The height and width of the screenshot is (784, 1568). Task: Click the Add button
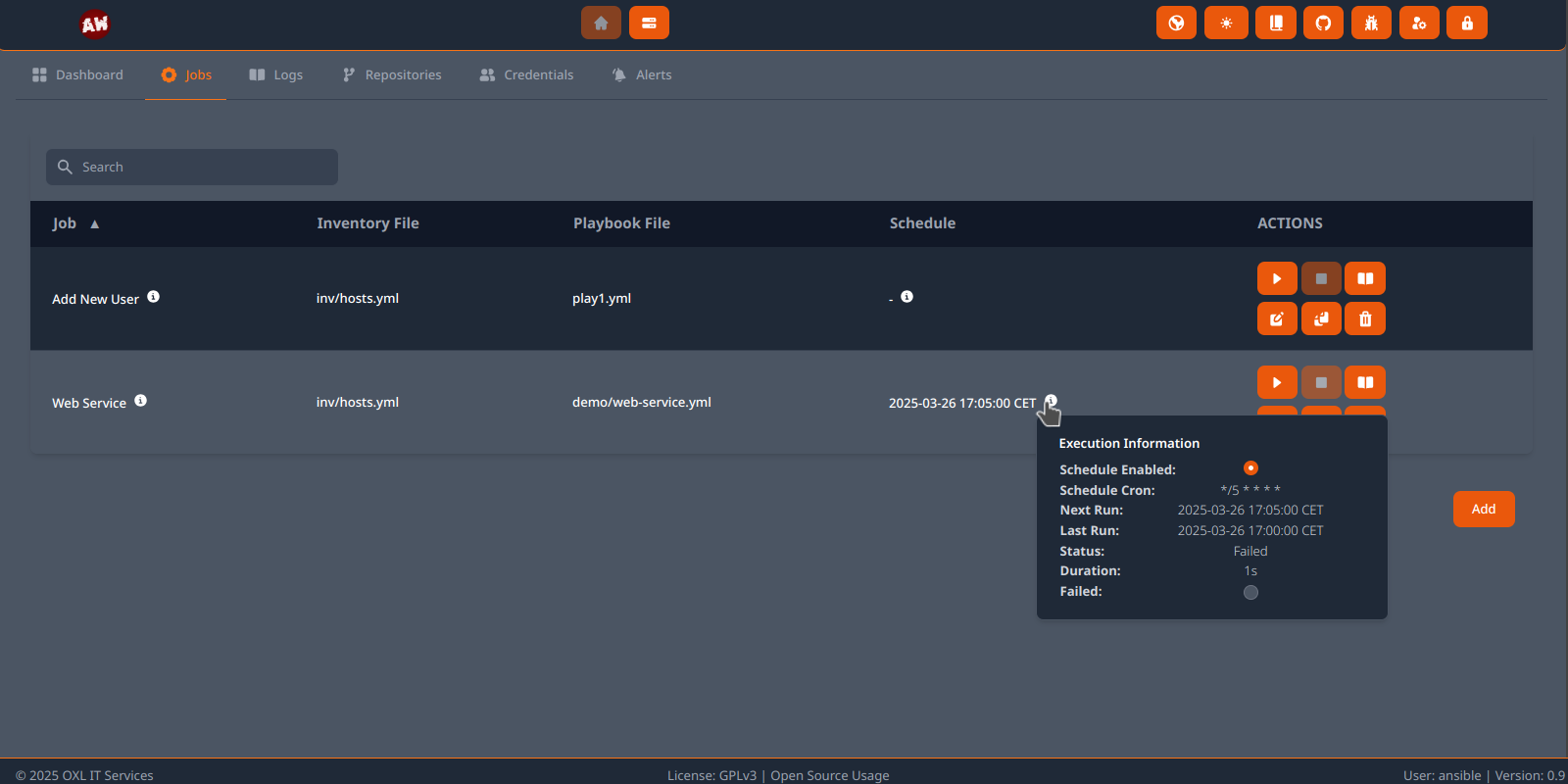[x=1483, y=509]
